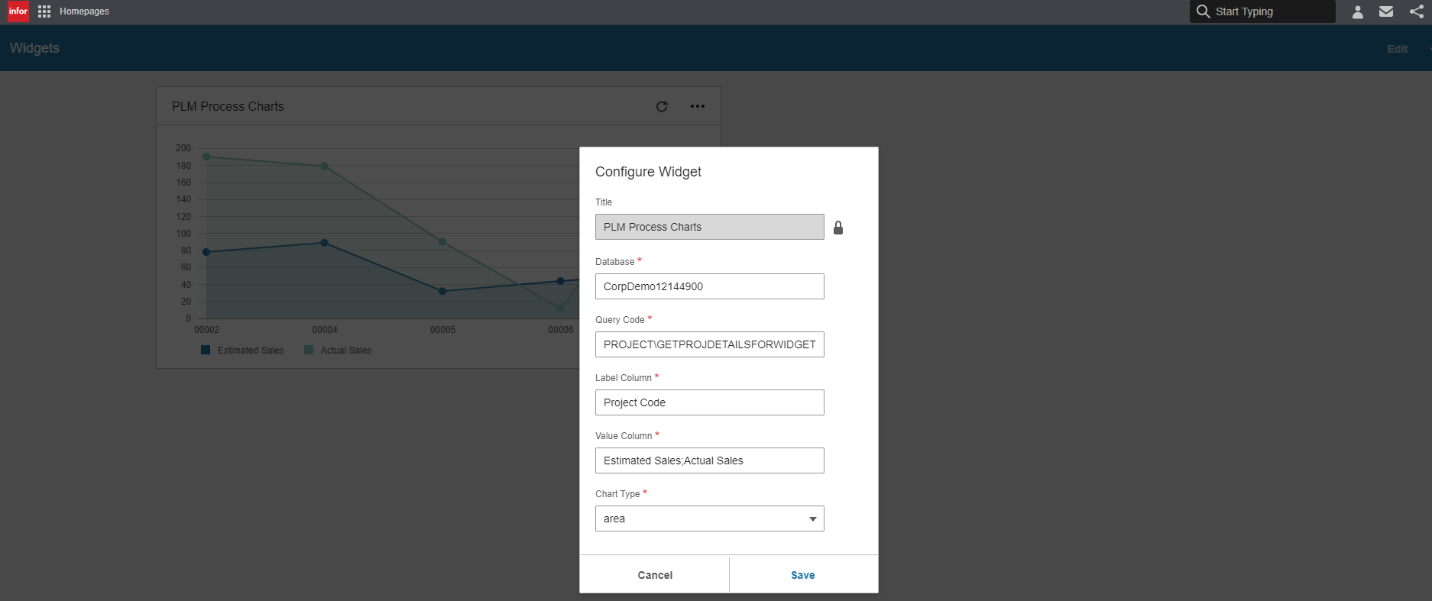The image size is (1432, 601).
Task: Open the Chart Type dropdown
Action: [x=811, y=518]
